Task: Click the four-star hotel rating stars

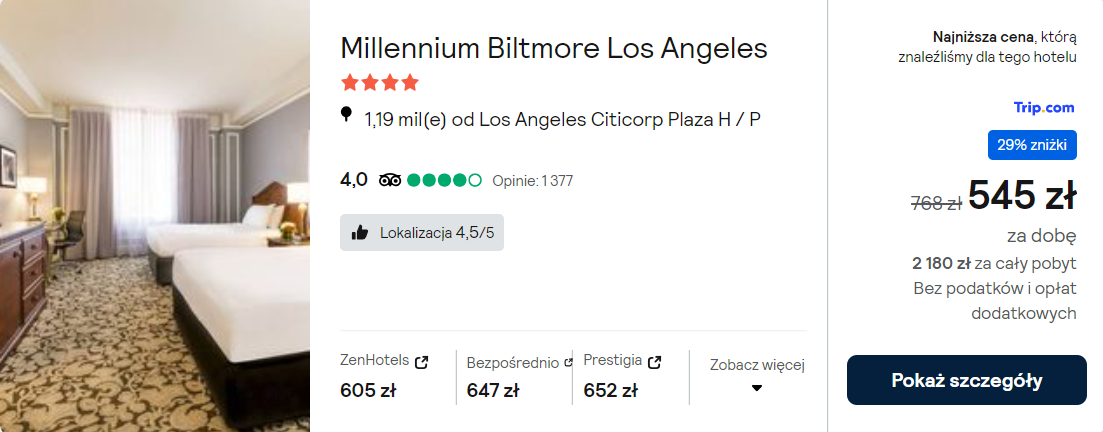Action: (x=379, y=82)
